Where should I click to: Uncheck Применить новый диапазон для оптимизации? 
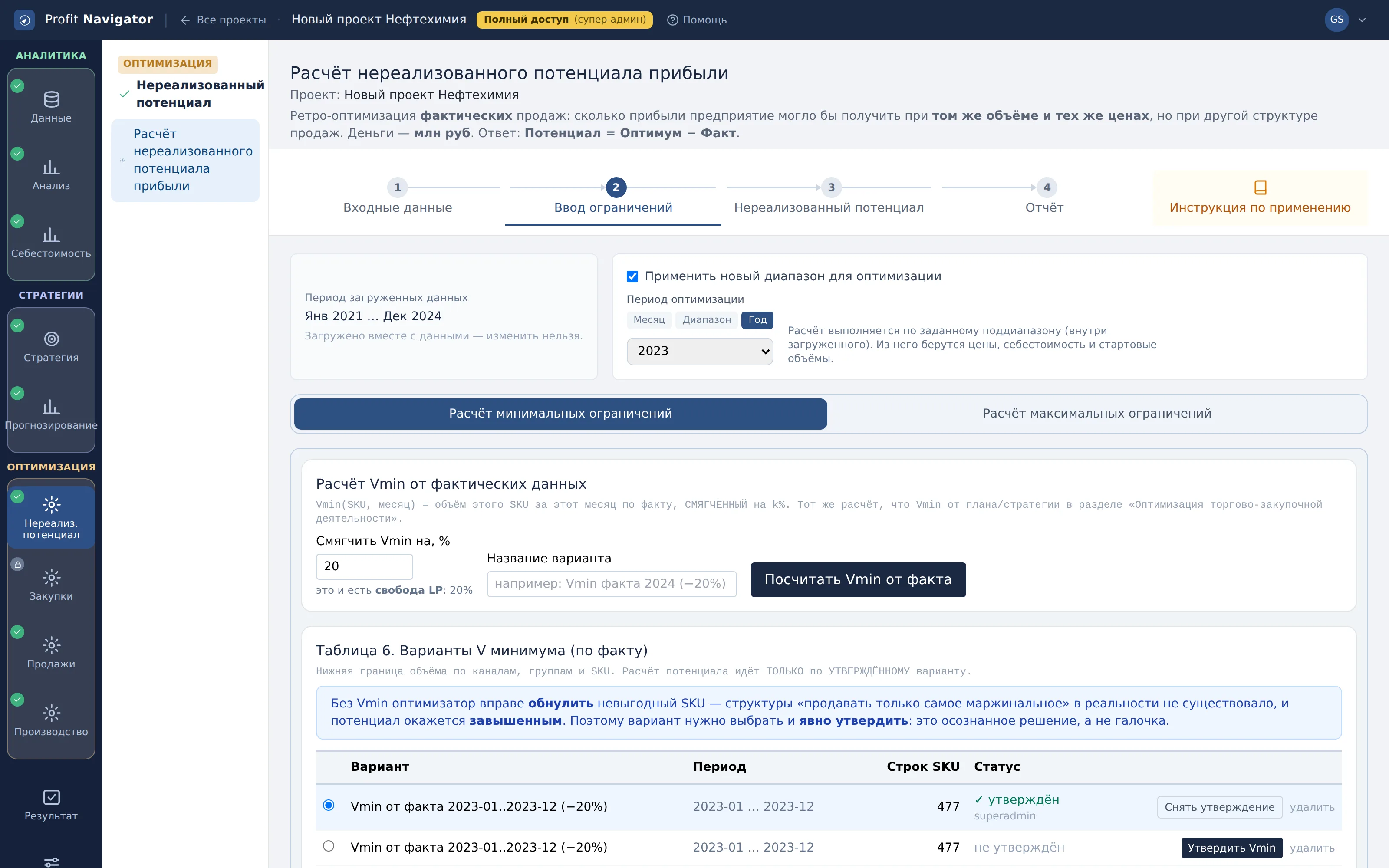click(x=632, y=276)
